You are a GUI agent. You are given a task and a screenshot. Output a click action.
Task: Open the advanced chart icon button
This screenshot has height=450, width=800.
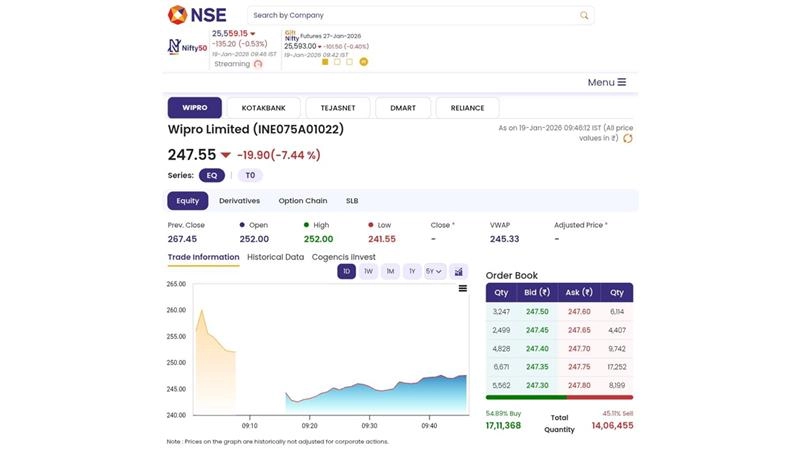[459, 271]
